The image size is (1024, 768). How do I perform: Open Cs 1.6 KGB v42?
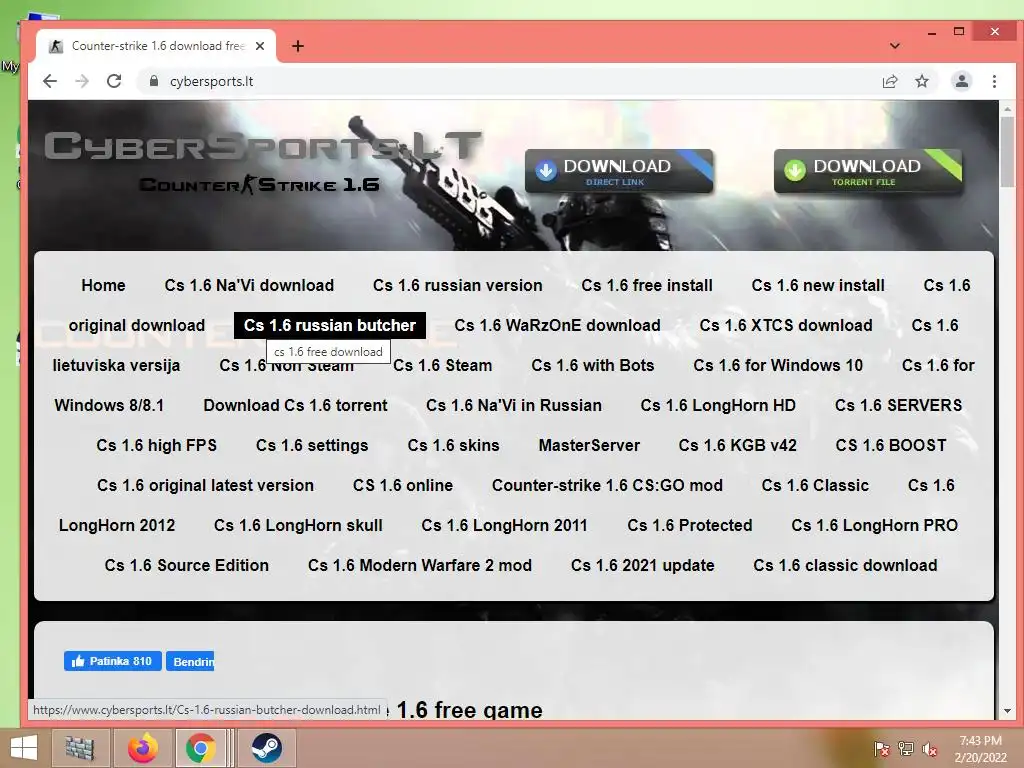point(738,445)
